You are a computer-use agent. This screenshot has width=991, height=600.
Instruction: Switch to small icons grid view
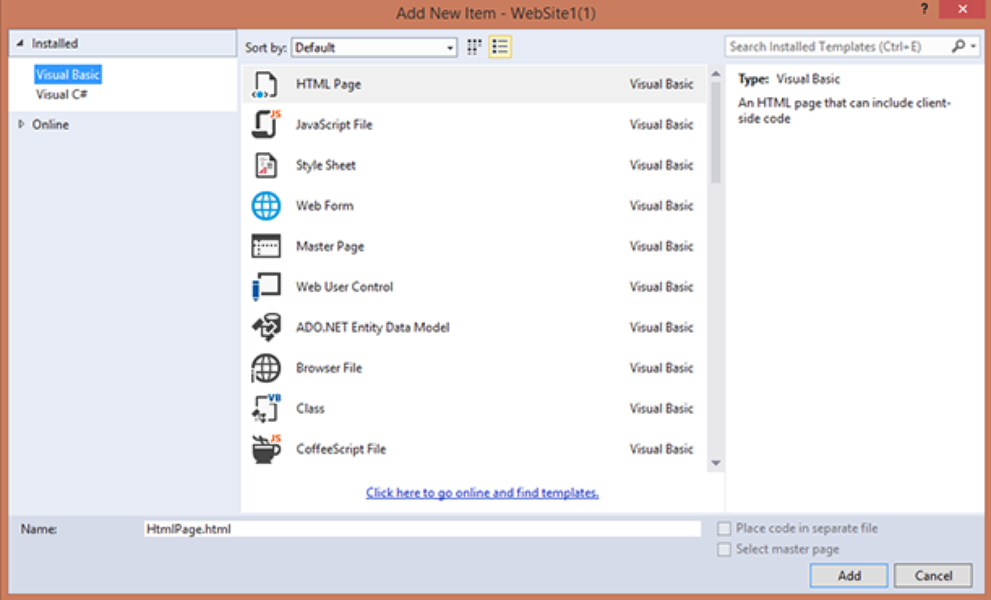[x=474, y=47]
